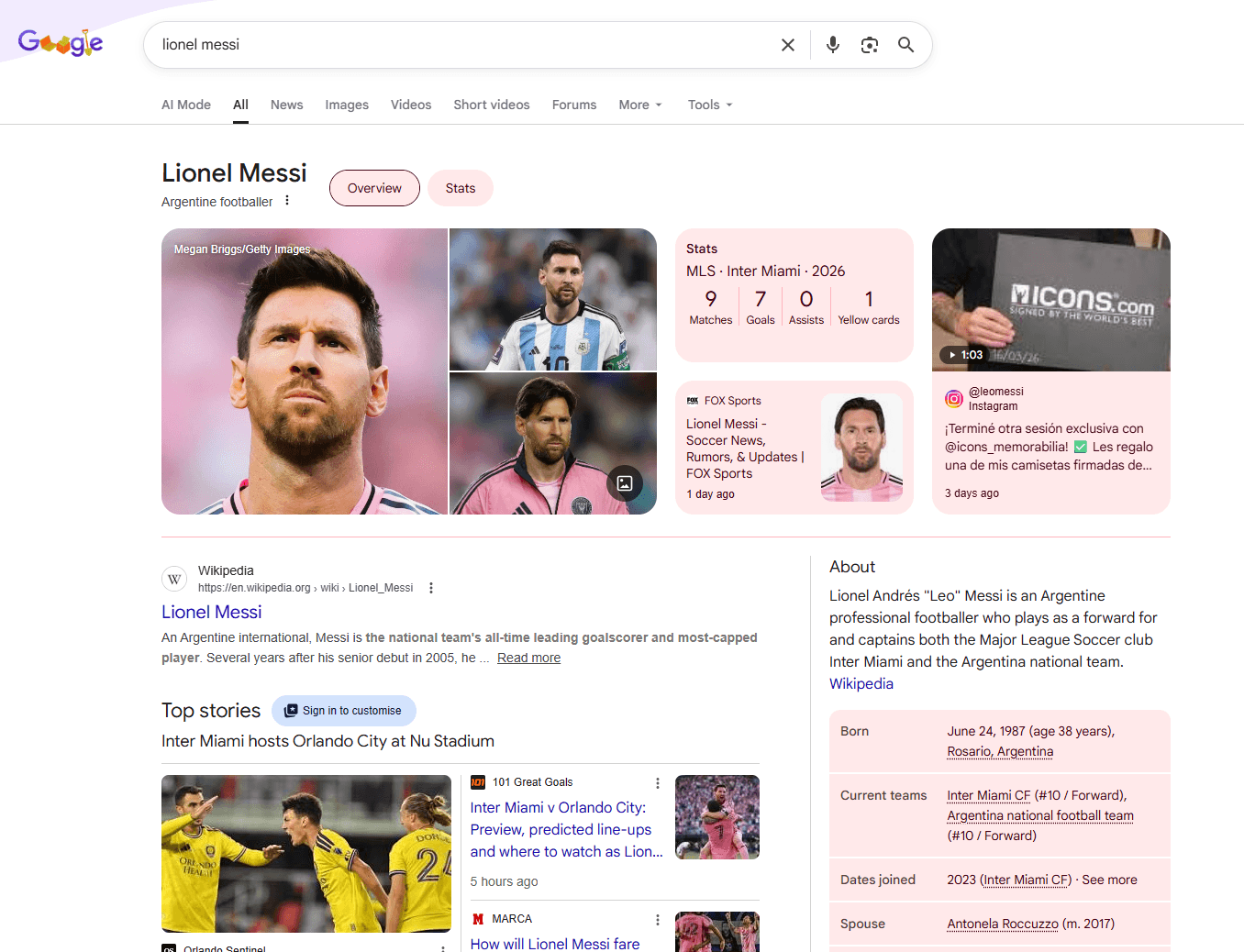Click the MARCA source icon
Image resolution: width=1244 pixels, height=952 pixels.
coord(478,919)
